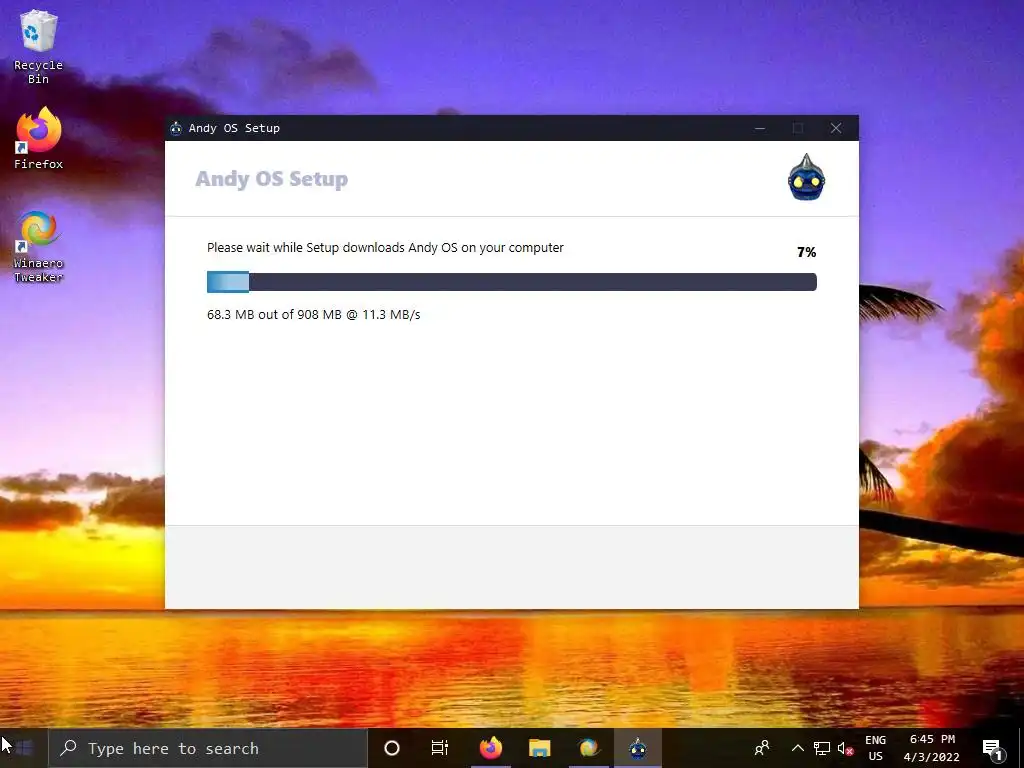Open File Explorer from the taskbar
Viewport: 1024px width, 768px height.
pos(539,748)
